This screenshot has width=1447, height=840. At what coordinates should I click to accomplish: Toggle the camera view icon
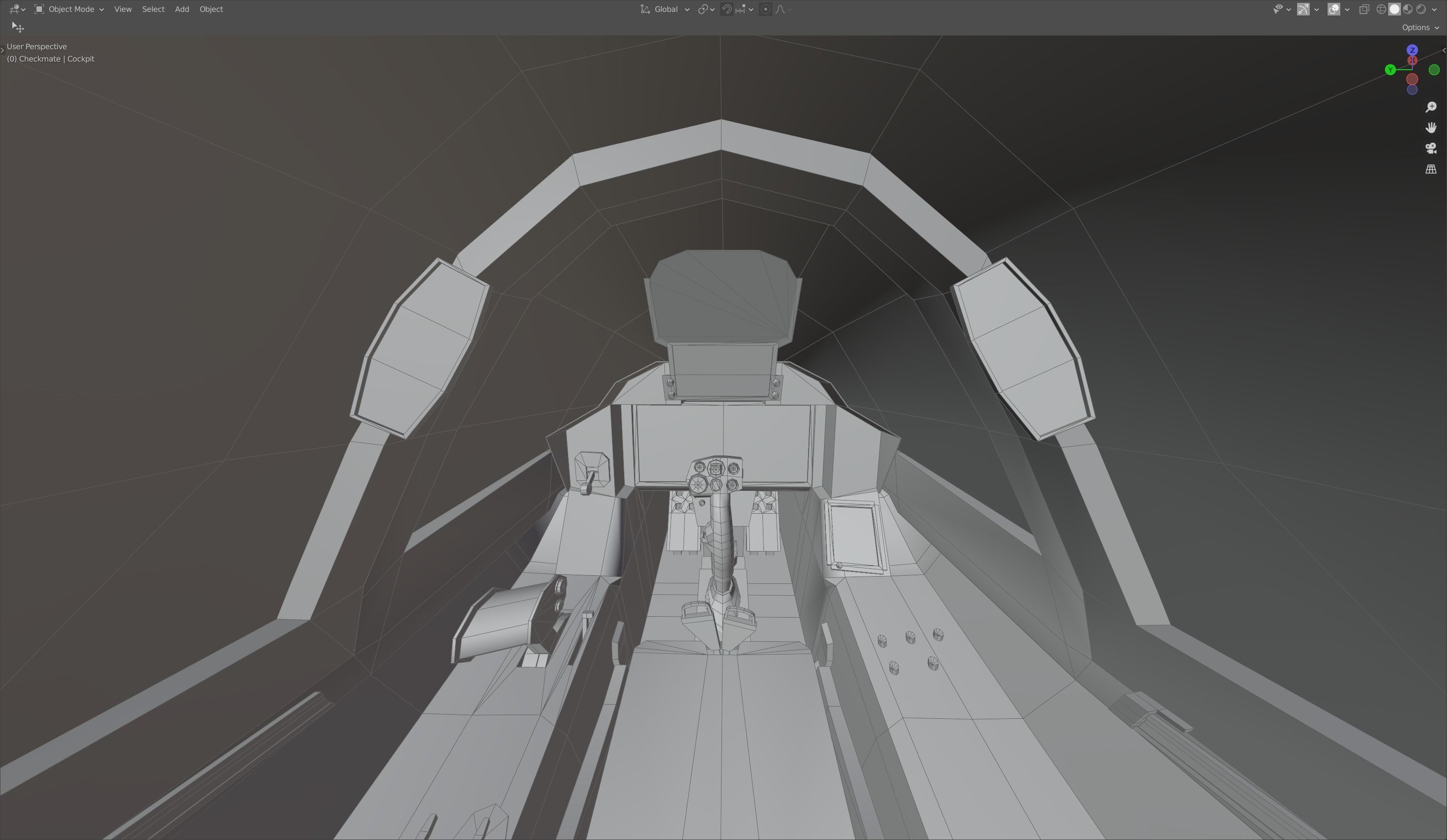point(1430,149)
